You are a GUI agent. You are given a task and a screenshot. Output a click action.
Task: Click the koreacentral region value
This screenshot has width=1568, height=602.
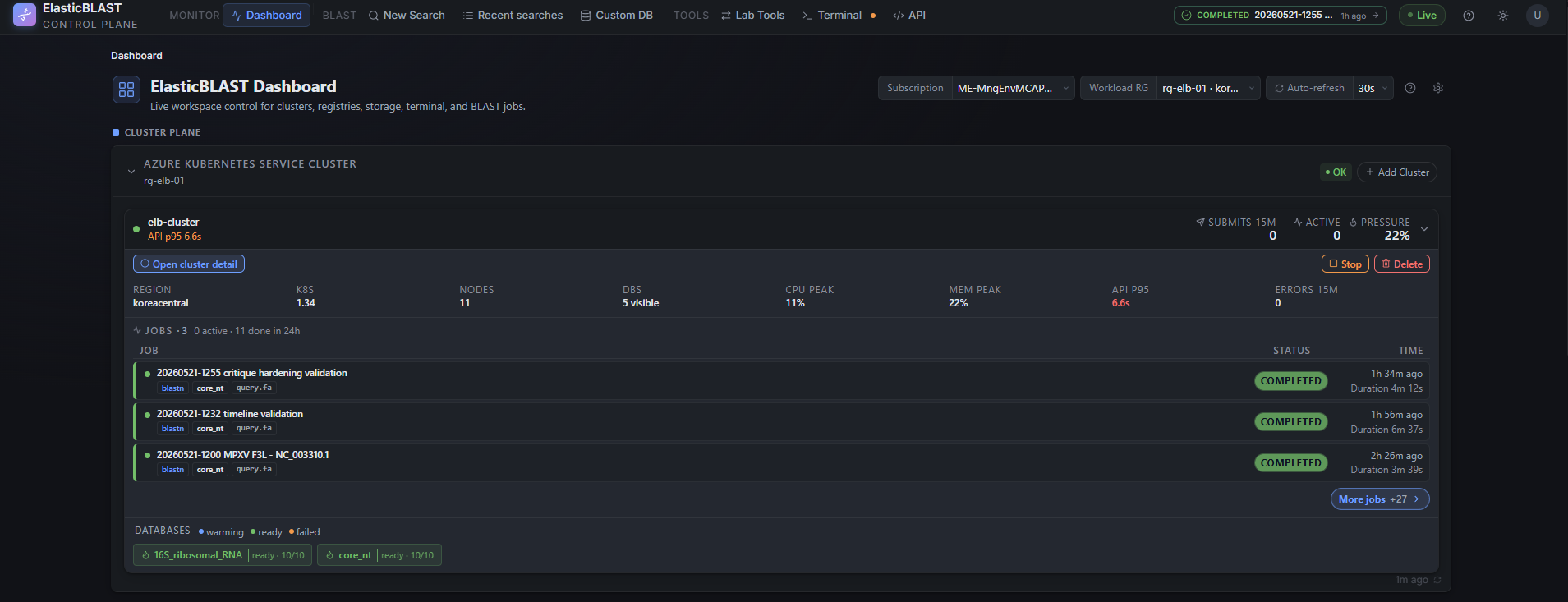161,303
